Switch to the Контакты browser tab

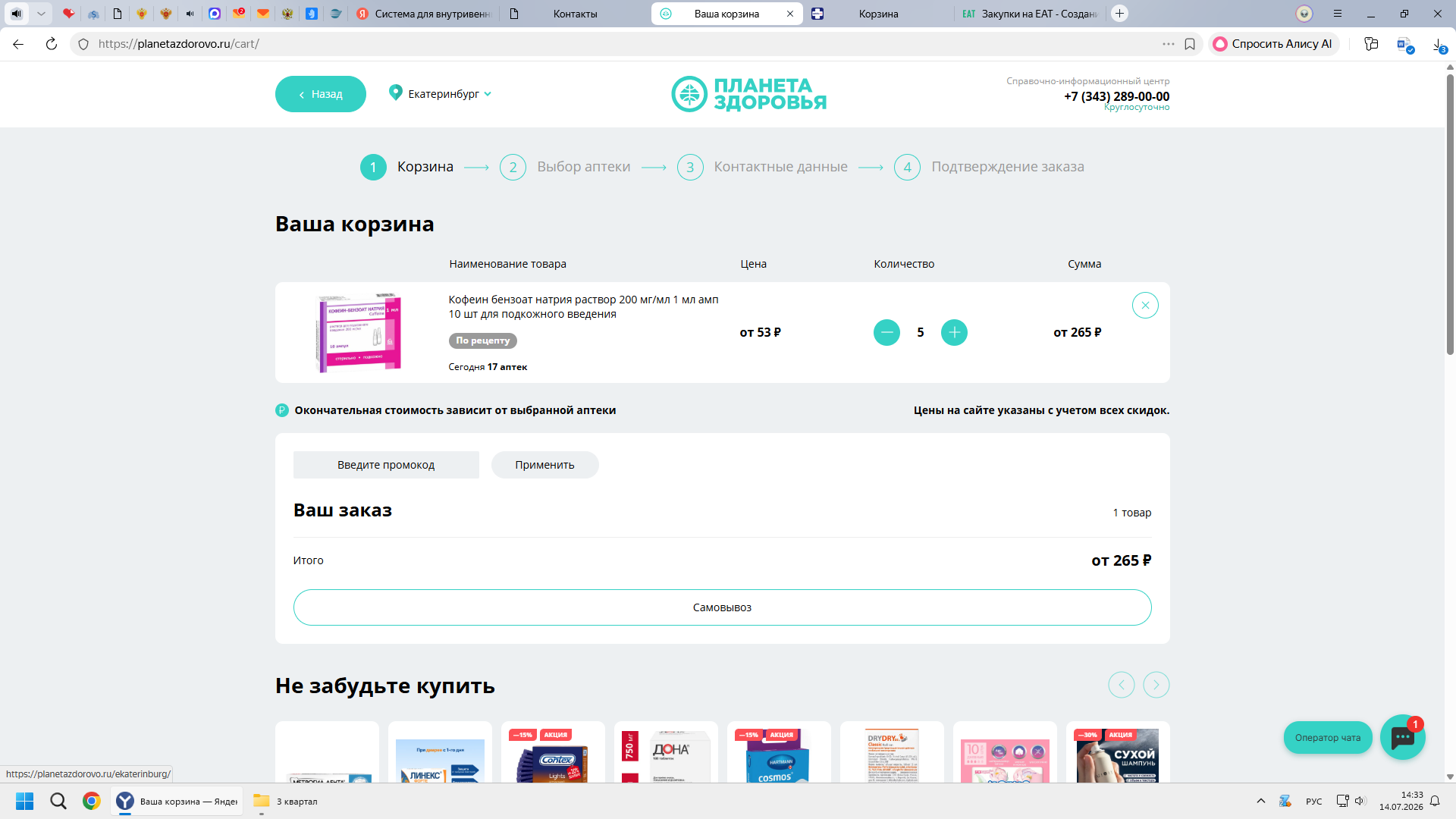click(574, 14)
